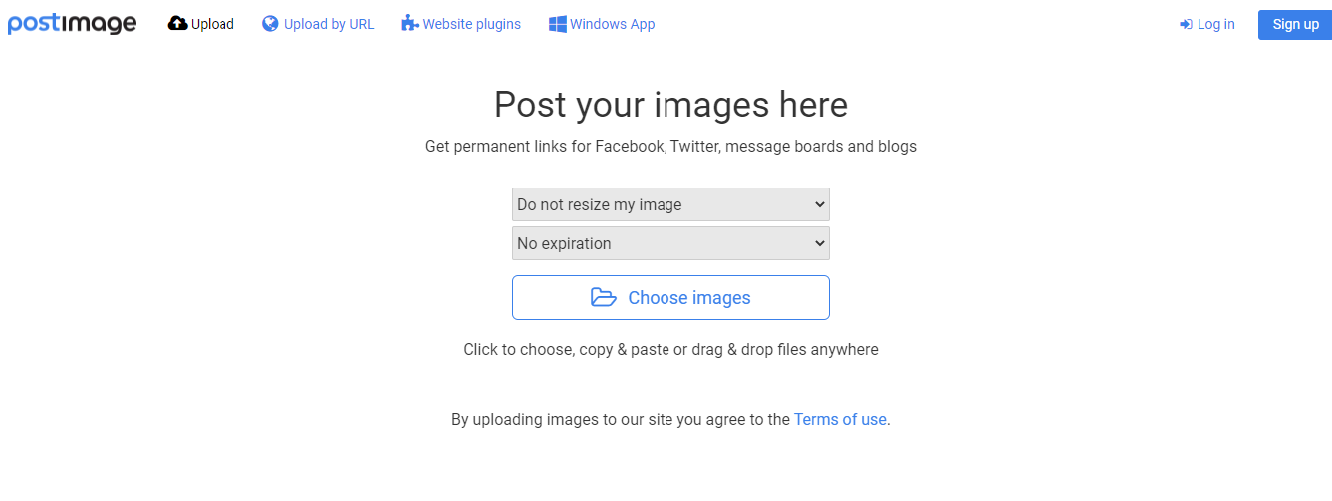
Task: Go to Upload by URL
Action: coord(329,24)
